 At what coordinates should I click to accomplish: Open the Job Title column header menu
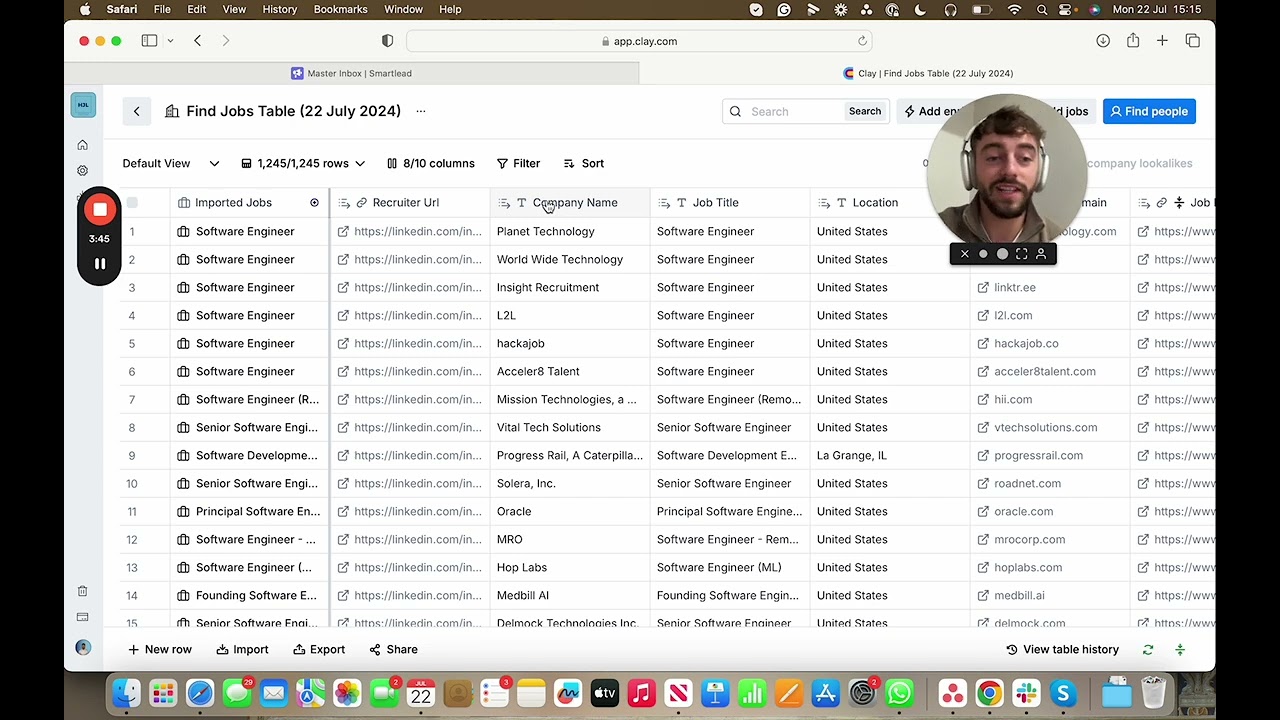coord(730,203)
